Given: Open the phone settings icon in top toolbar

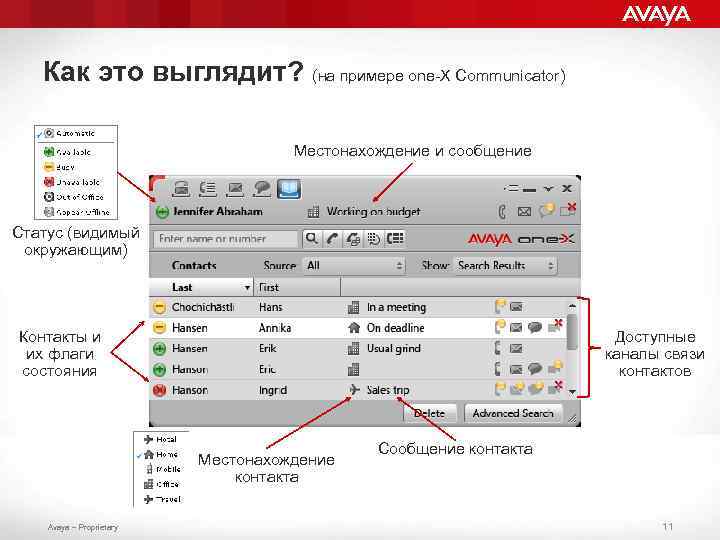Looking at the screenshot, I should [181, 189].
